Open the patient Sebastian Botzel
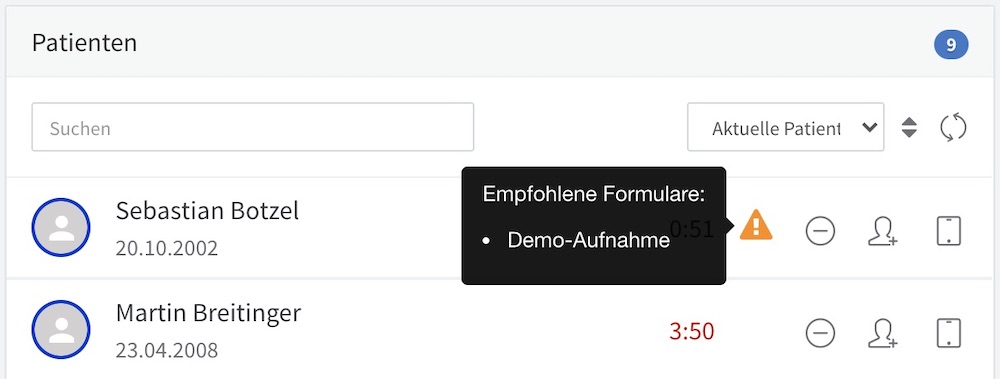1000x379 pixels. pyautogui.click(x=207, y=211)
